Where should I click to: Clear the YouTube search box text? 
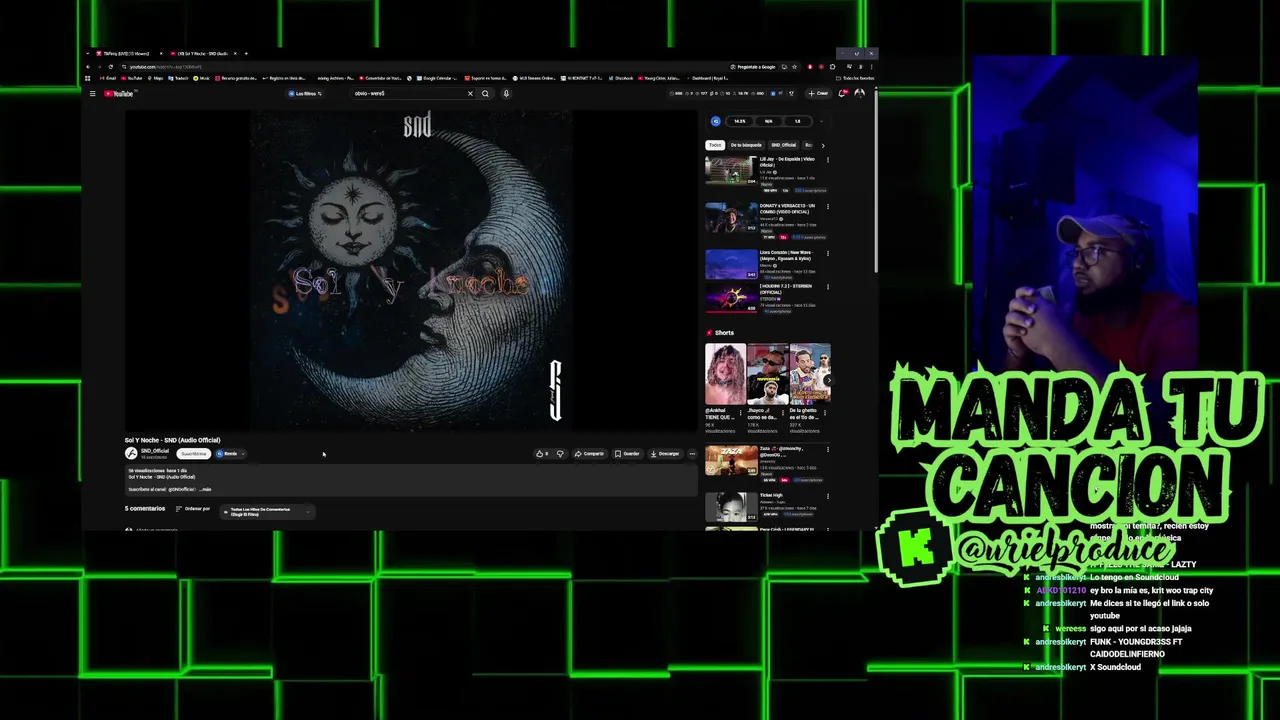click(470, 94)
